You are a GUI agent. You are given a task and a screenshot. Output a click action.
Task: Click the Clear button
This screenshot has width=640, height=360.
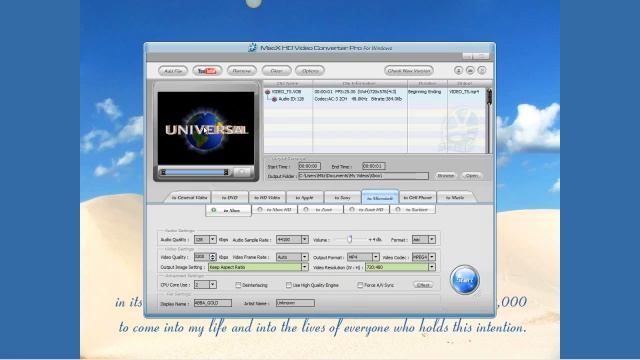pos(276,71)
